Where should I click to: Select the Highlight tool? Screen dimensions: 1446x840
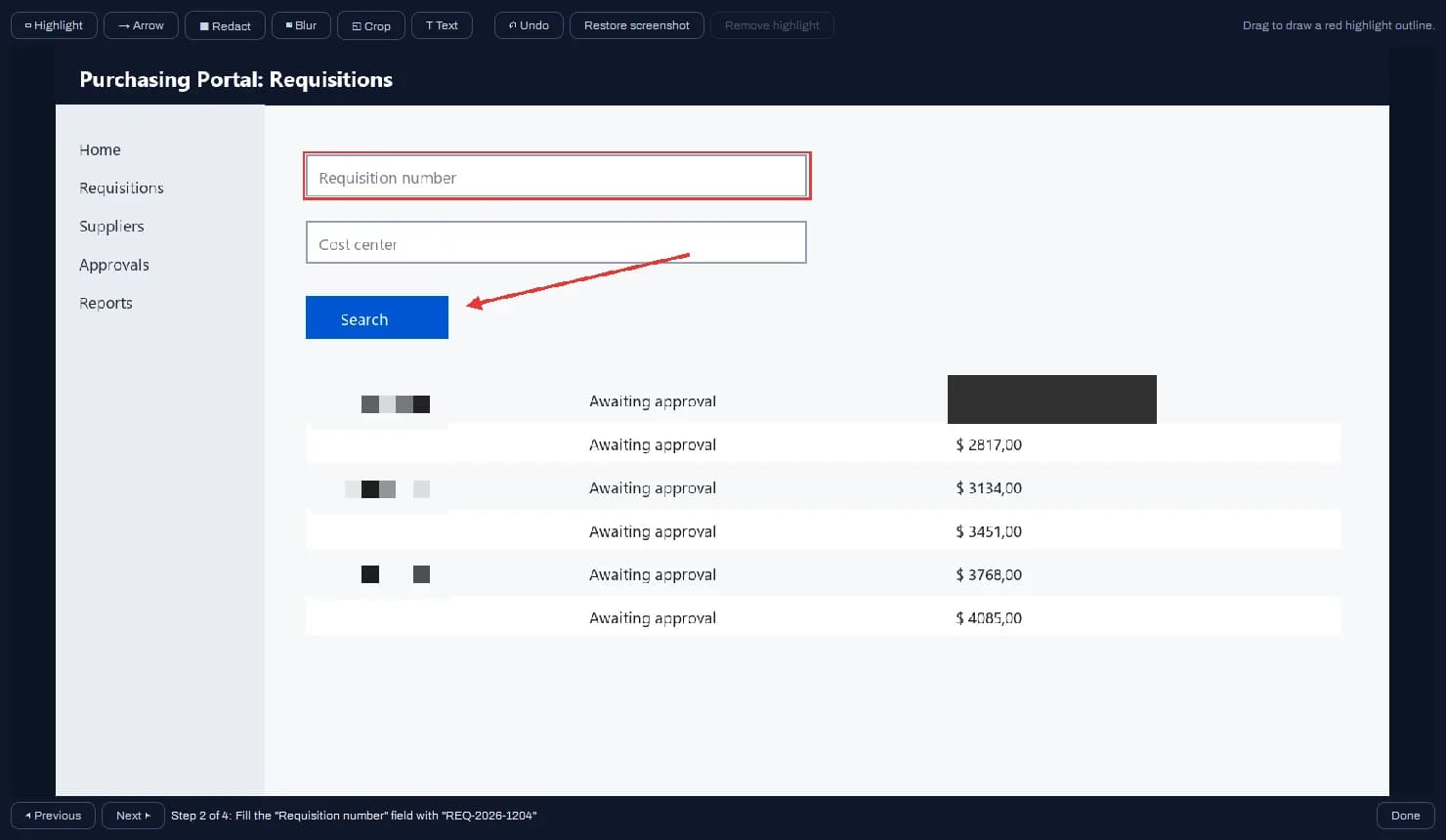click(54, 25)
